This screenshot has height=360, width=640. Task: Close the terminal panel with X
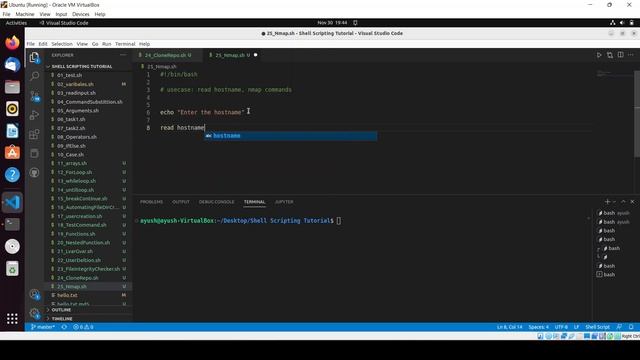point(632,202)
